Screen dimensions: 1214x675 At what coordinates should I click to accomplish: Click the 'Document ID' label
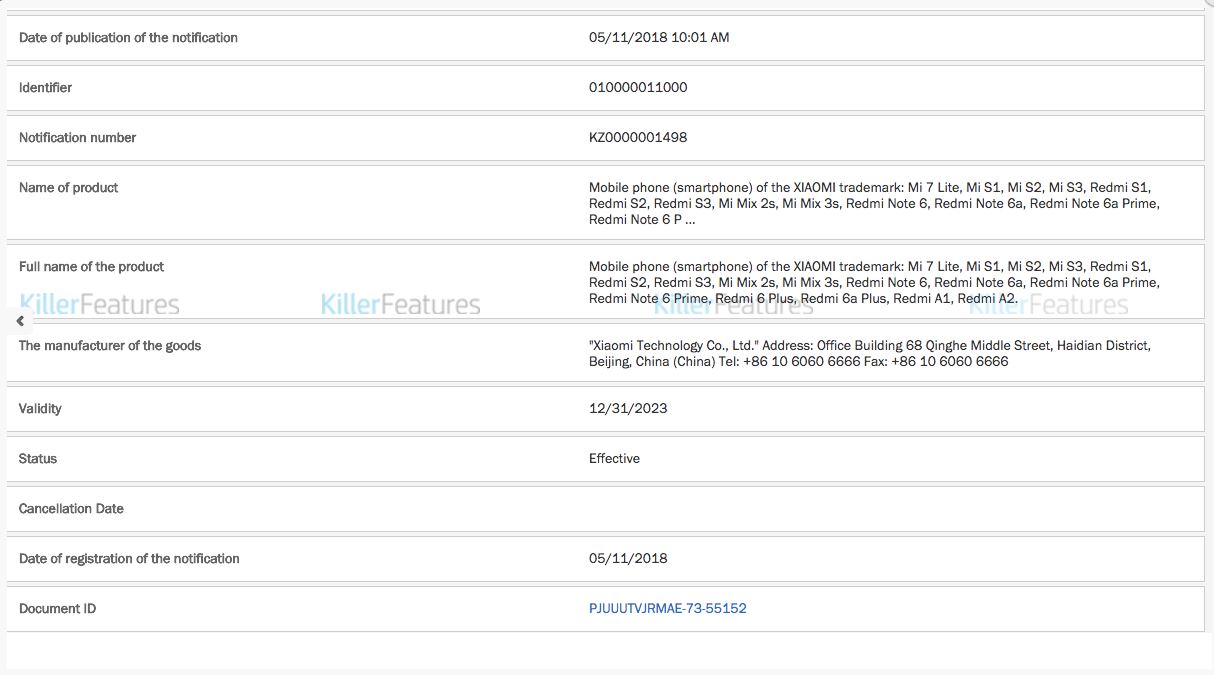click(57, 608)
